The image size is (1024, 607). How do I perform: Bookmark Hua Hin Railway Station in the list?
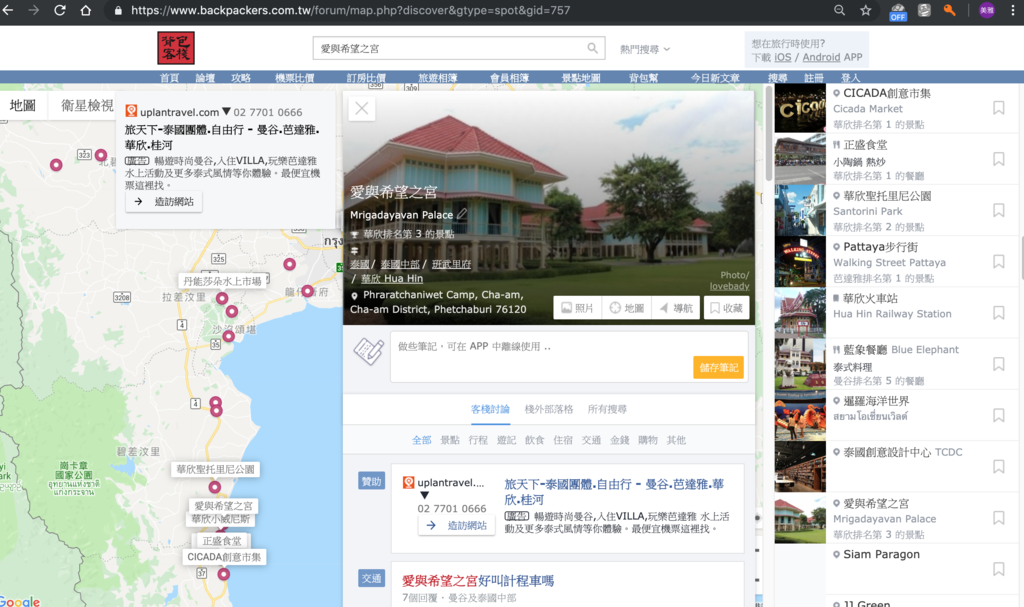tap(999, 313)
